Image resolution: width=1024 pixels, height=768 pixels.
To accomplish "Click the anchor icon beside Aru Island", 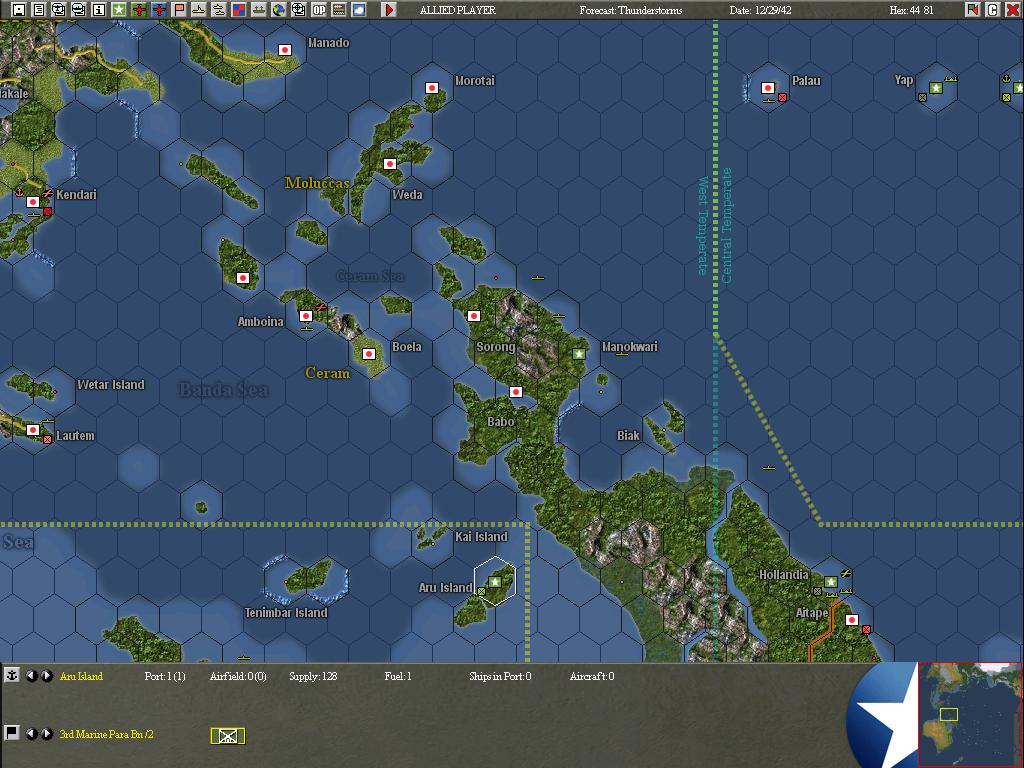I will (12, 675).
